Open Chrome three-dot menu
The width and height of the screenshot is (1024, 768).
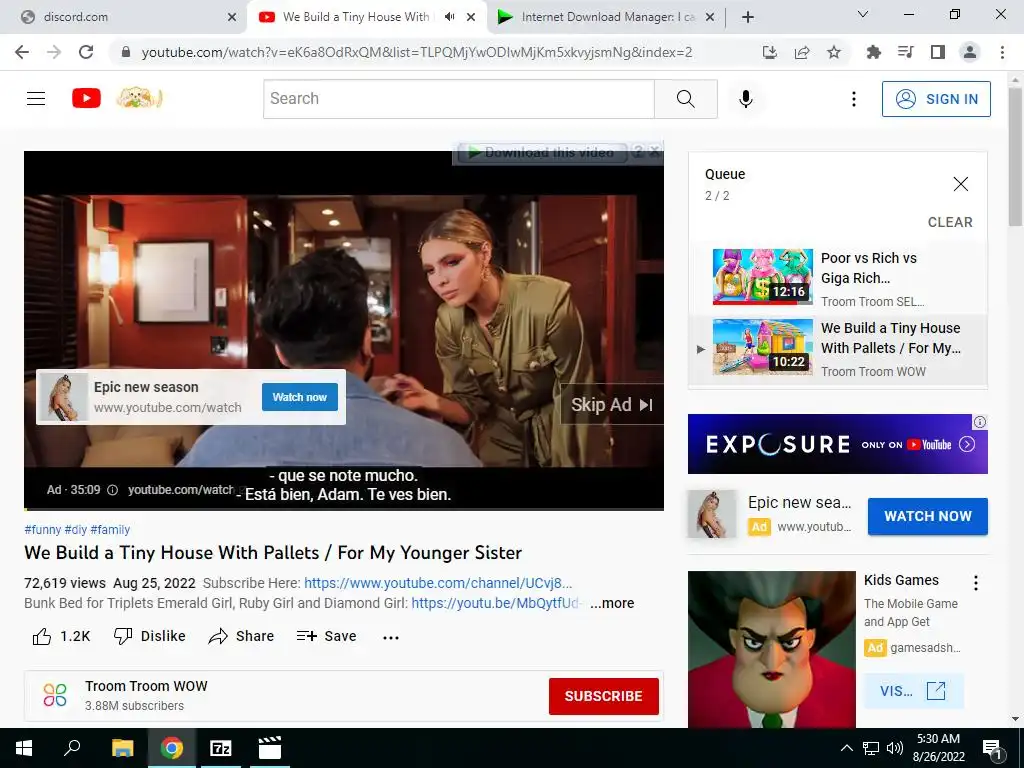(x=1002, y=52)
